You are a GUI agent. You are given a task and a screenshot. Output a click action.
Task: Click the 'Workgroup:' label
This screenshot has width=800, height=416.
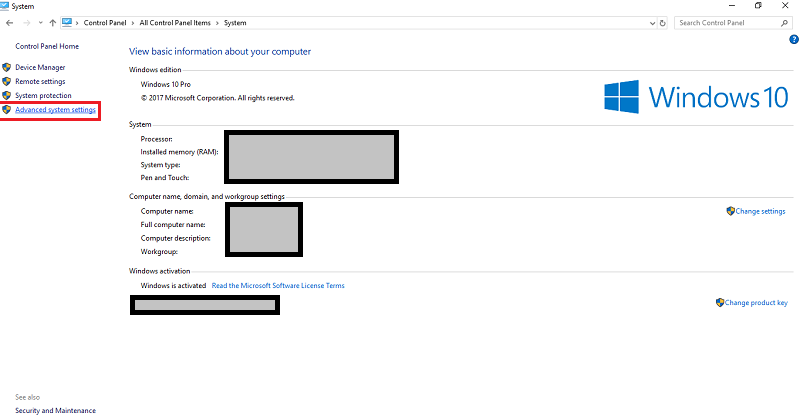pyautogui.click(x=159, y=252)
